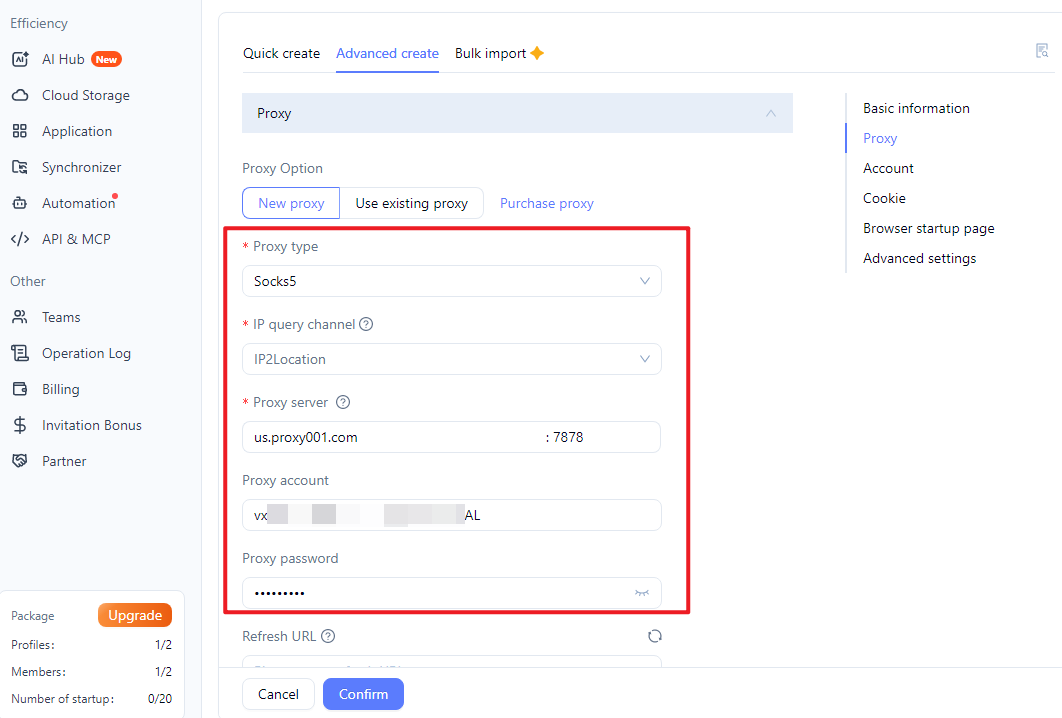1062x718 pixels.
Task: Open the document search icon at top right
Action: point(1042,51)
